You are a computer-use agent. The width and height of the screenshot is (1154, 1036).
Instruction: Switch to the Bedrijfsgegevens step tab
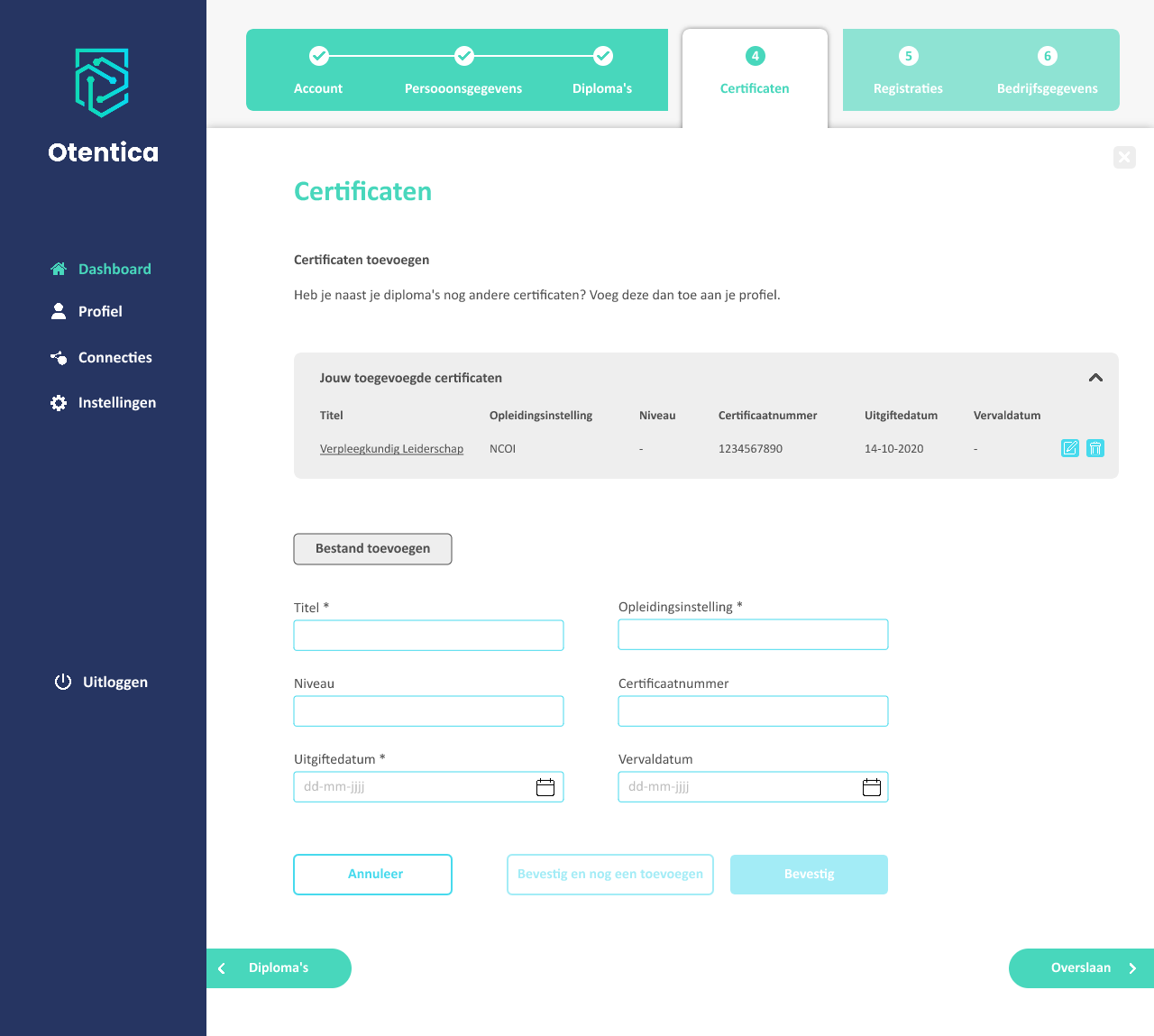coord(1048,88)
